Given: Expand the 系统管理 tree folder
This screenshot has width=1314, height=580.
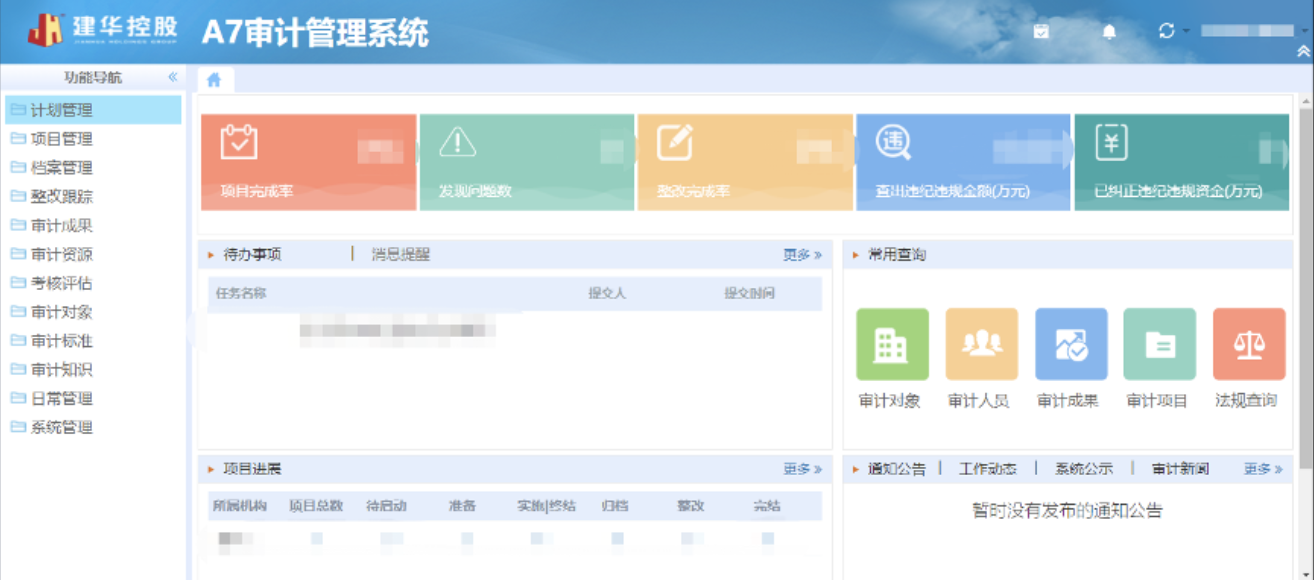Looking at the screenshot, I should 61,427.
